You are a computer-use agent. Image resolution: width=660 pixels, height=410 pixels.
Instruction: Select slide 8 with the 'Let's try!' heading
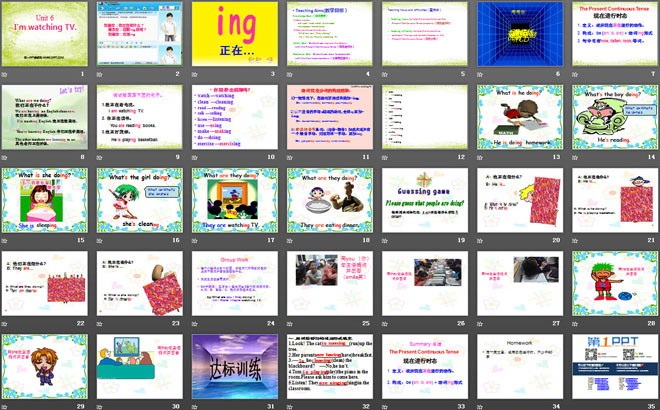tap(45, 117)
